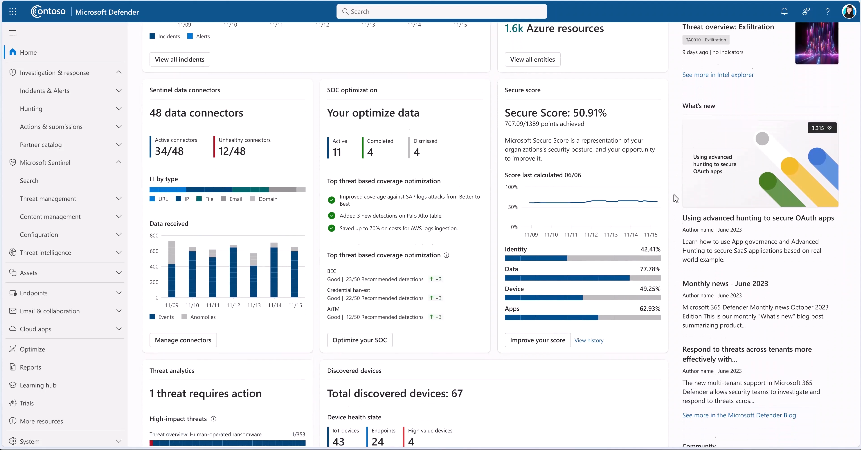Screen dimensions: 861x451
Task: Click Manage connectors button
Action: pyautogui.click(x=183, y=340)
